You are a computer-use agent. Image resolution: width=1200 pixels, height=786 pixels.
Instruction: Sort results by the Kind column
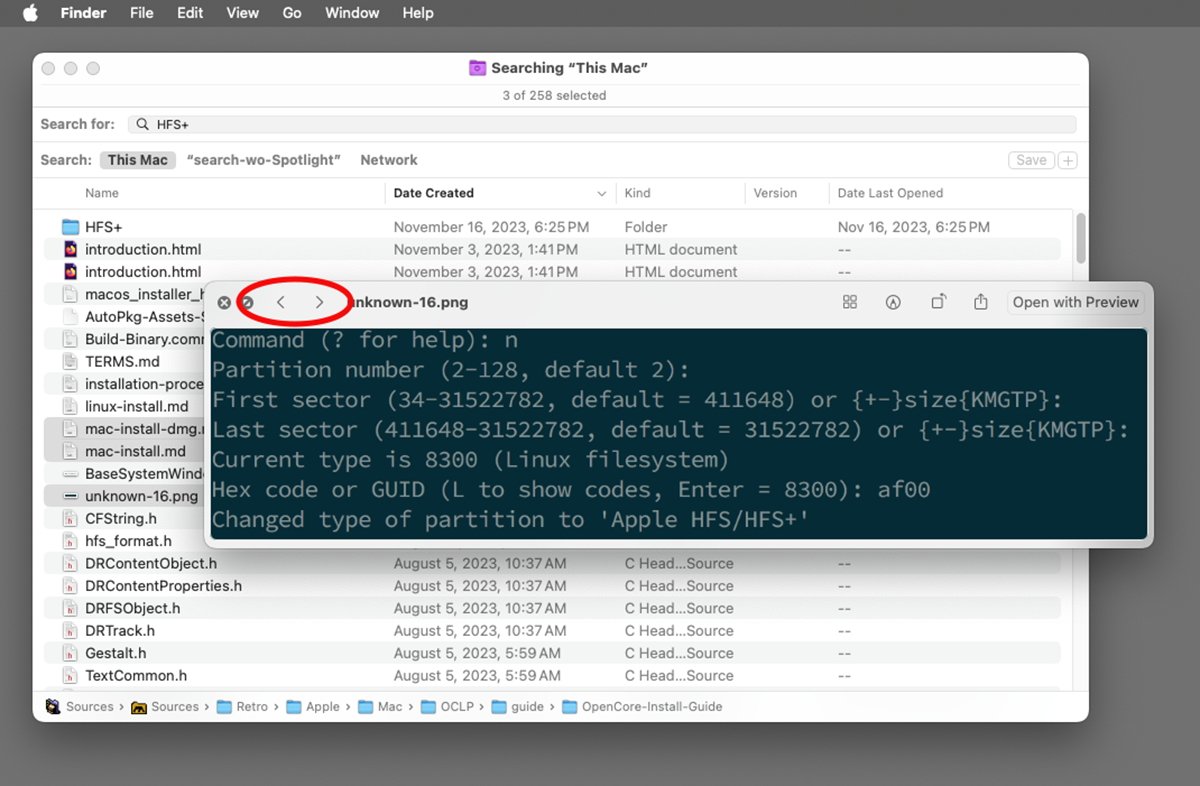[637, 193]
